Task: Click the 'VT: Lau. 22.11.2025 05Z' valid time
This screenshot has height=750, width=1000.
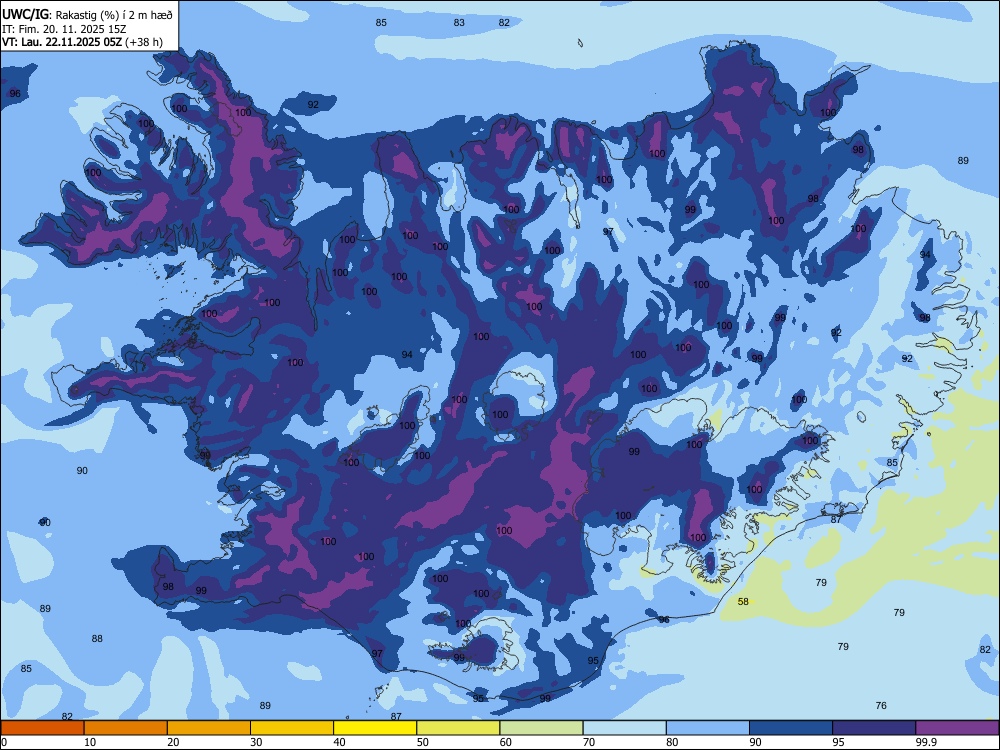Action: 62,42
